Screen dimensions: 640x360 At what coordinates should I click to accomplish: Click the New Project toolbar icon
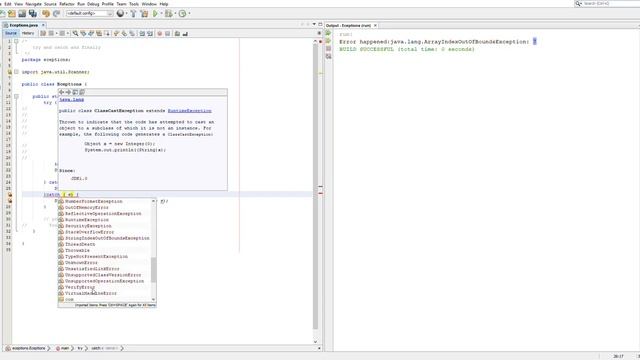click(x=12, y=13)
